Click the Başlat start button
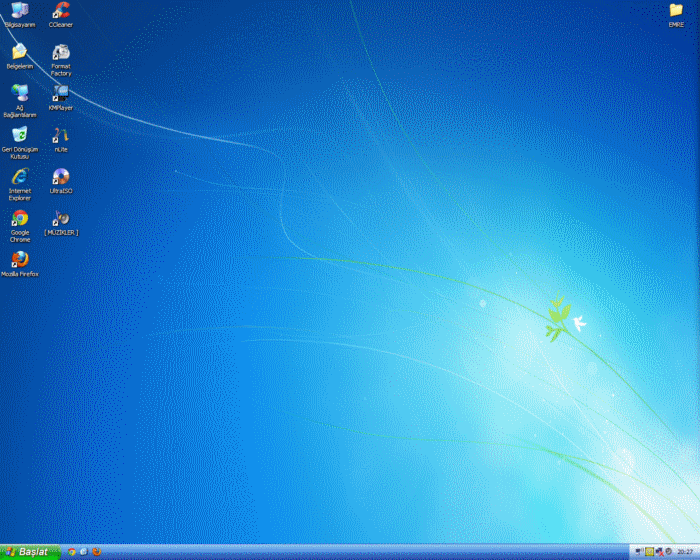 click(30, 552)
